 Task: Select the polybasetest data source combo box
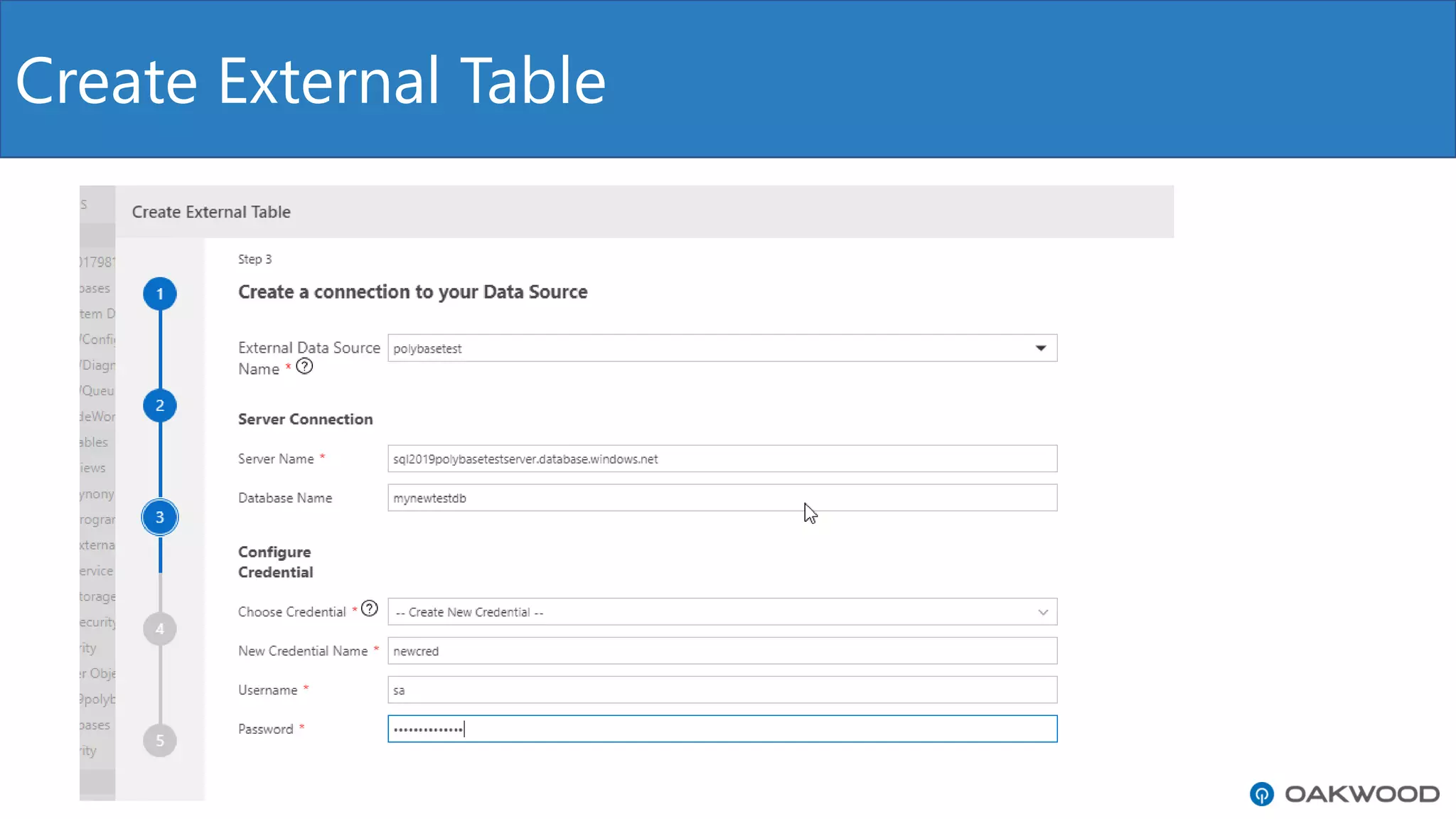click(x=711, y=348)
